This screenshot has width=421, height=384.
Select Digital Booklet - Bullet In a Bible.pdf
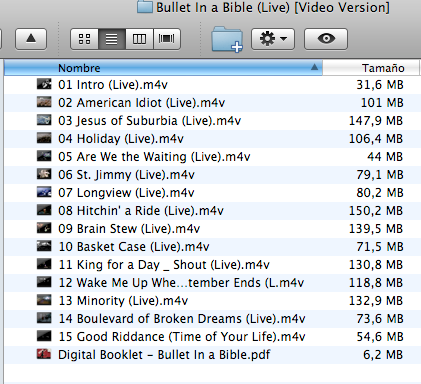click(x=164, y=355)
